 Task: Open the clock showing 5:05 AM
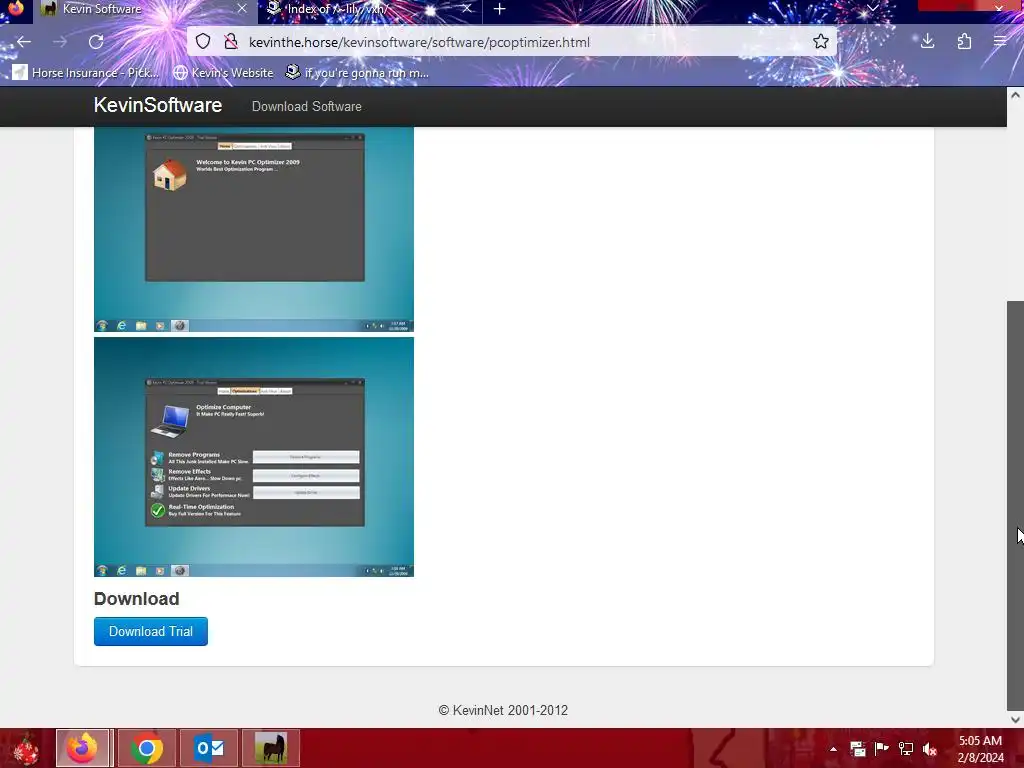980,749
